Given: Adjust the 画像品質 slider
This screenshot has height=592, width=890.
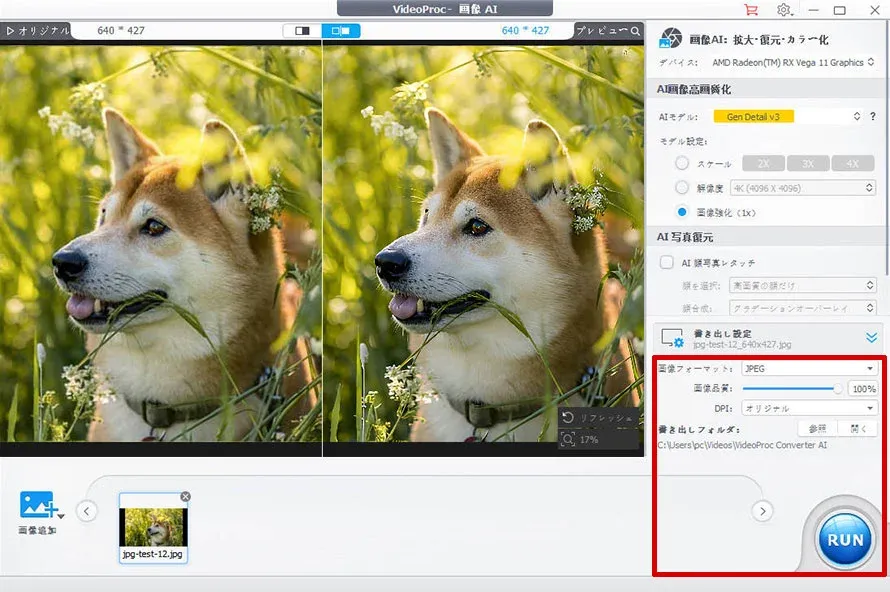Looking at the screenshot, I should [793, 389].
